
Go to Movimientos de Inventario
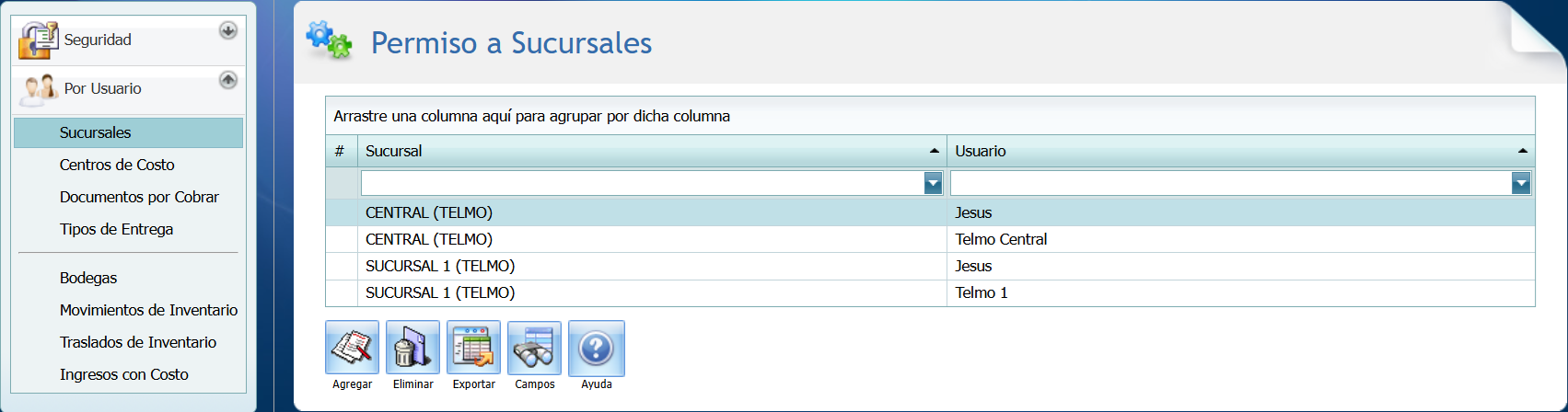(148, 310)
